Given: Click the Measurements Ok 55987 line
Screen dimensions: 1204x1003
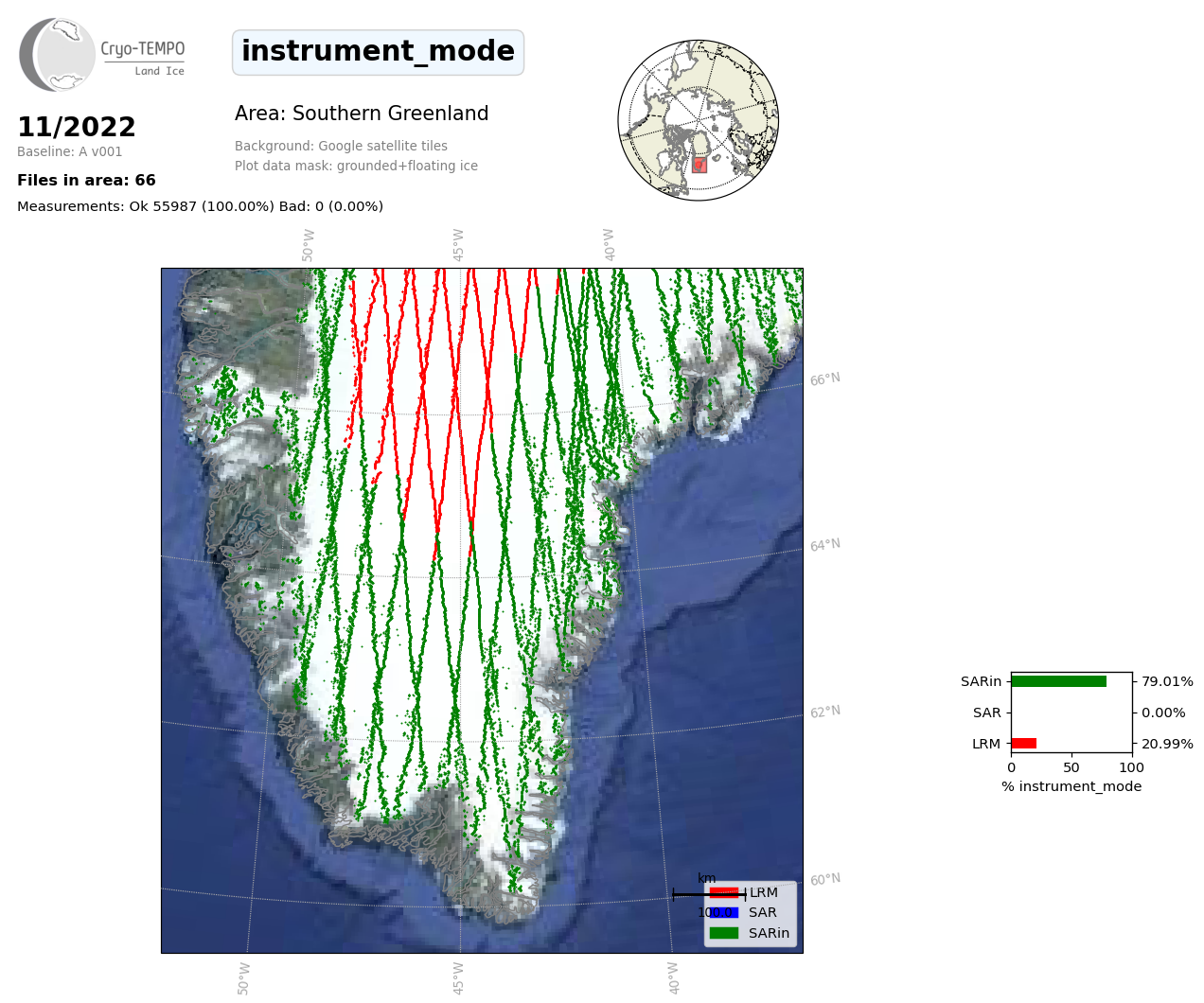Looking at the screenshot, I should pos(200,206).
